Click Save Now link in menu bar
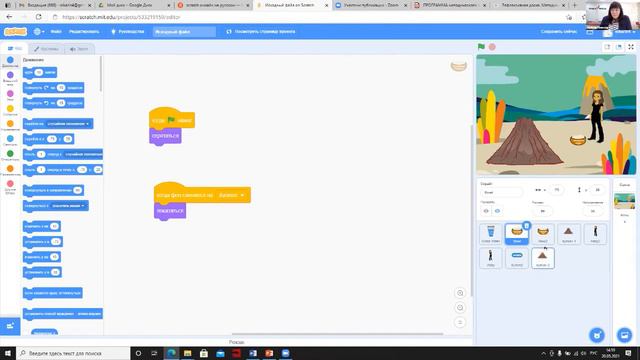This screenshot has width=640, height=360. click(558, 31)
